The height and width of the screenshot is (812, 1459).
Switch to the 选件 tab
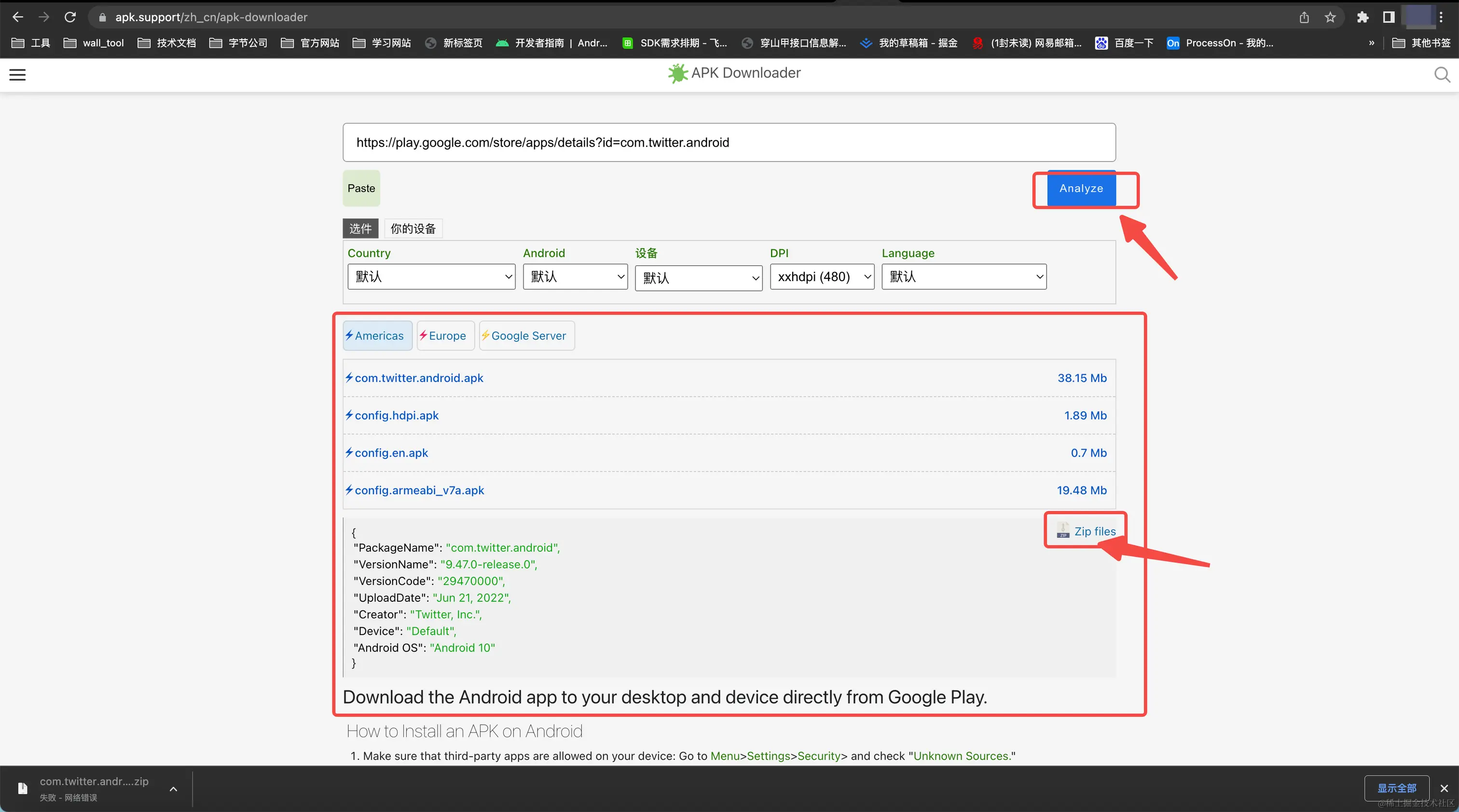click(x=360, y=229)
